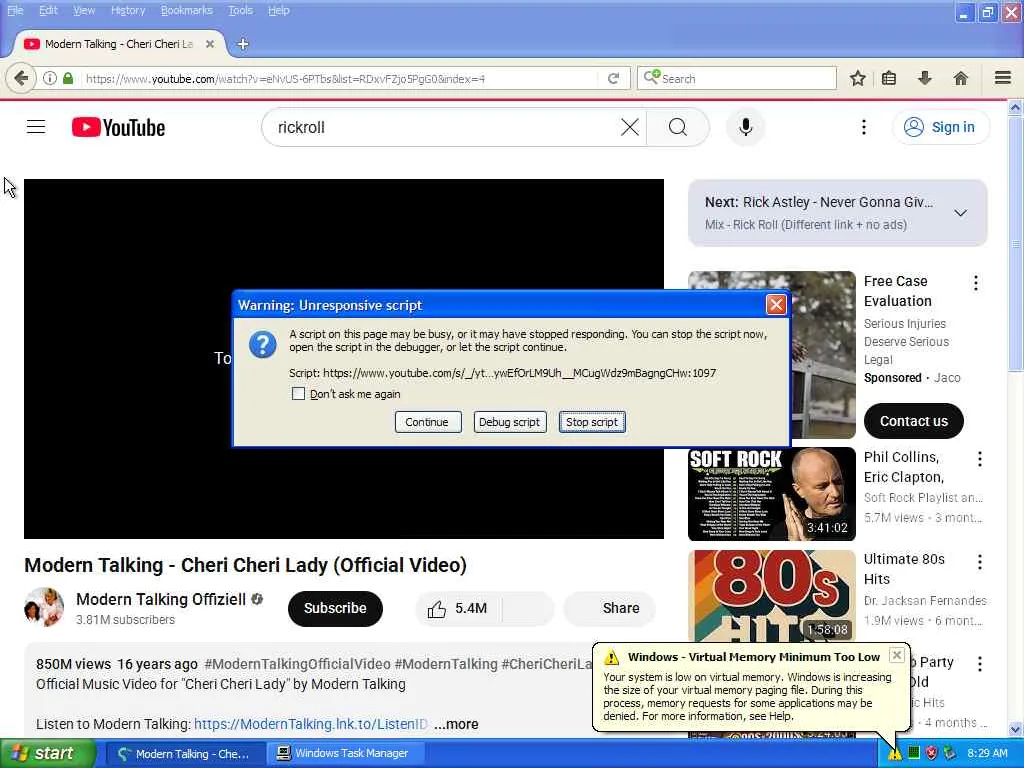The height and width of the screenshot is (768, 1024).
Task: Click the Windows start button
Action: (48, 754)
